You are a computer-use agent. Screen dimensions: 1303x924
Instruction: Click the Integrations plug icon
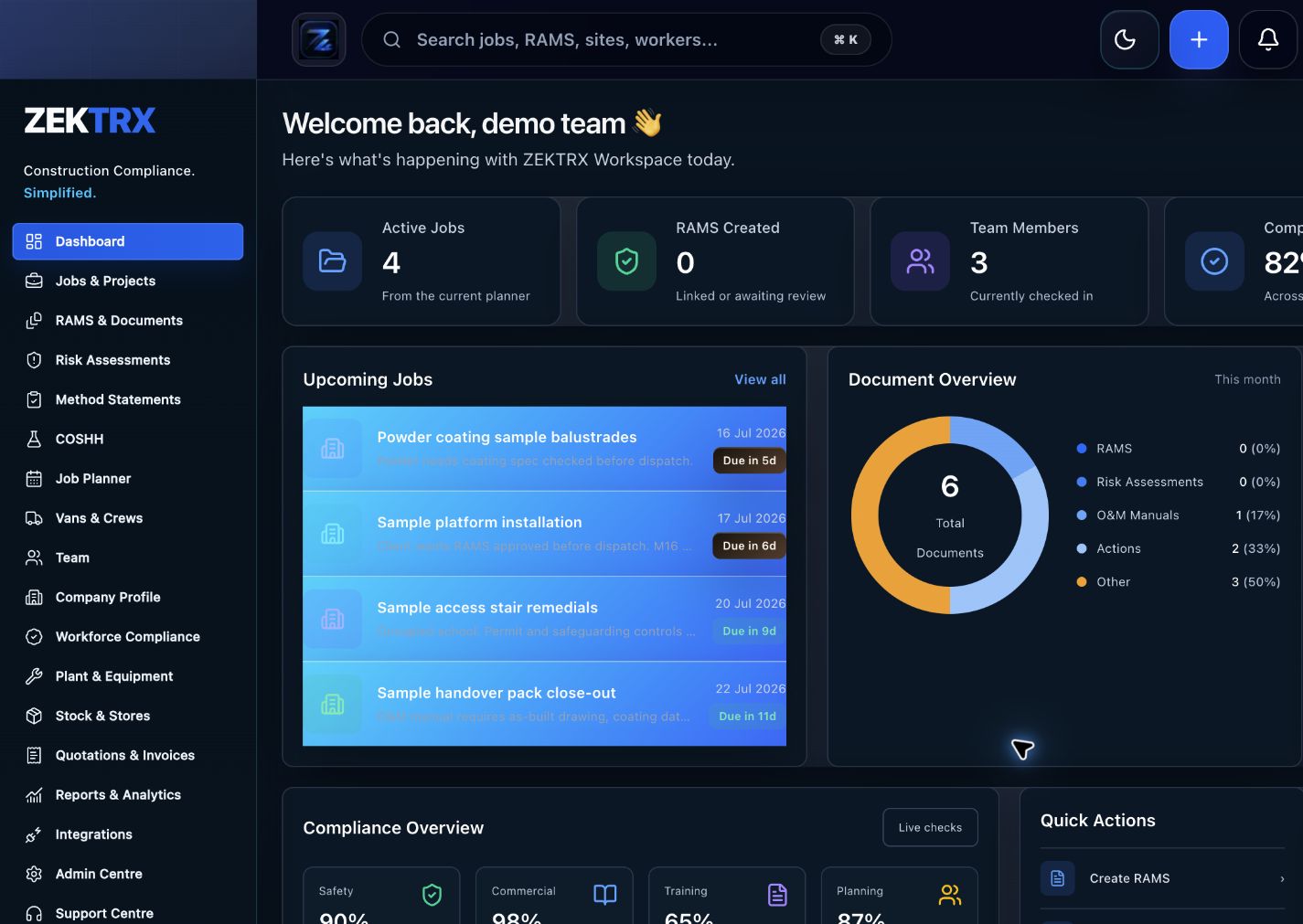(x=34, y=834)
